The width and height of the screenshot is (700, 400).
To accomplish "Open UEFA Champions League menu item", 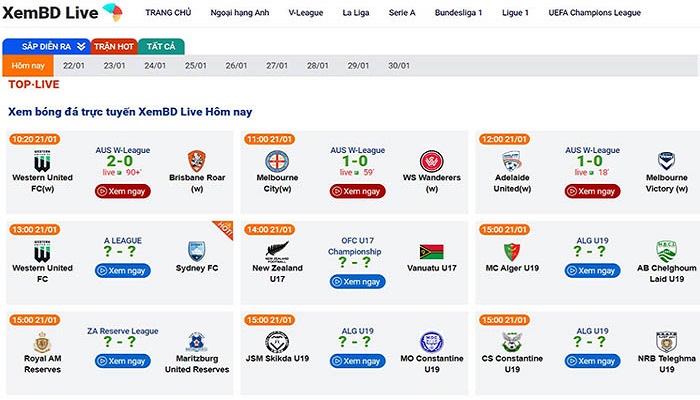I will (595, 12).
